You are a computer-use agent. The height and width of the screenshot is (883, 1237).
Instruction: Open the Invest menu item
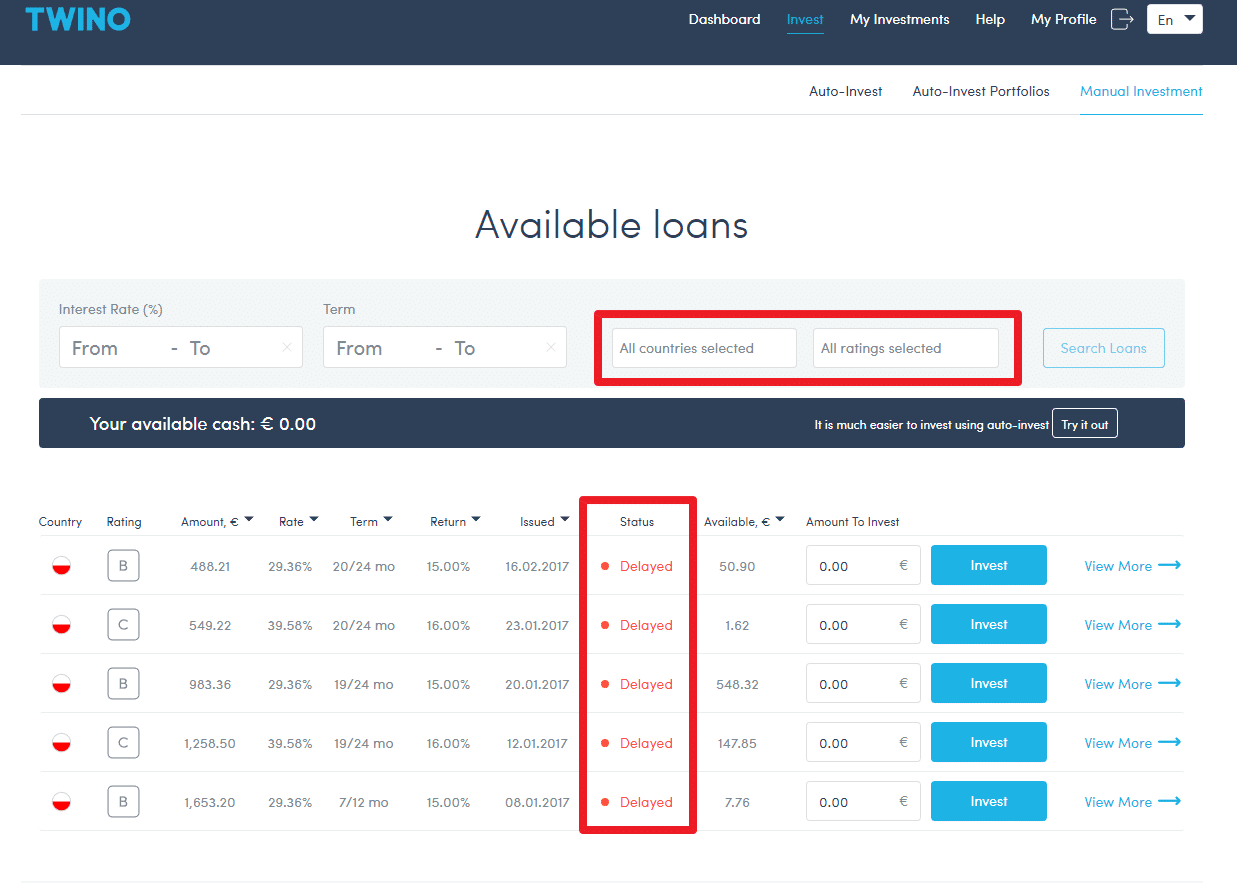click(x=805, y=19)
